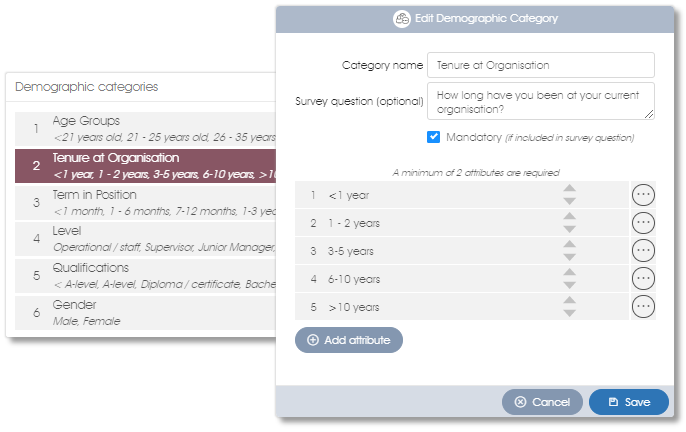Move '<1 year' attribute down
The width and height of the screenshot is (686, 432).
click(569, 201)
